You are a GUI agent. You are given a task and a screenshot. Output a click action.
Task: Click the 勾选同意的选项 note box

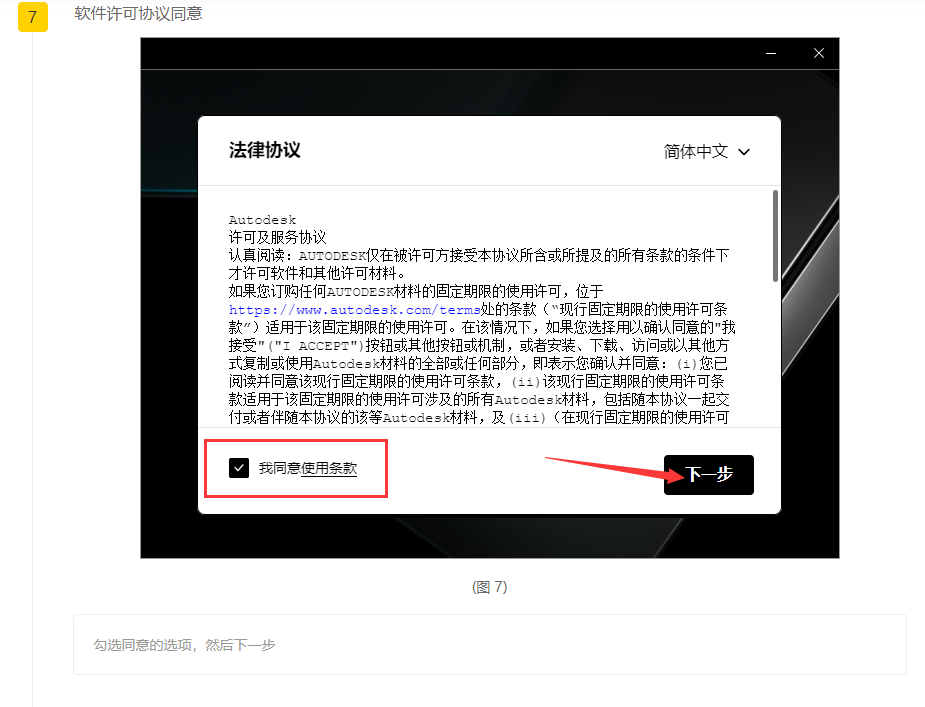coord(489,645)
